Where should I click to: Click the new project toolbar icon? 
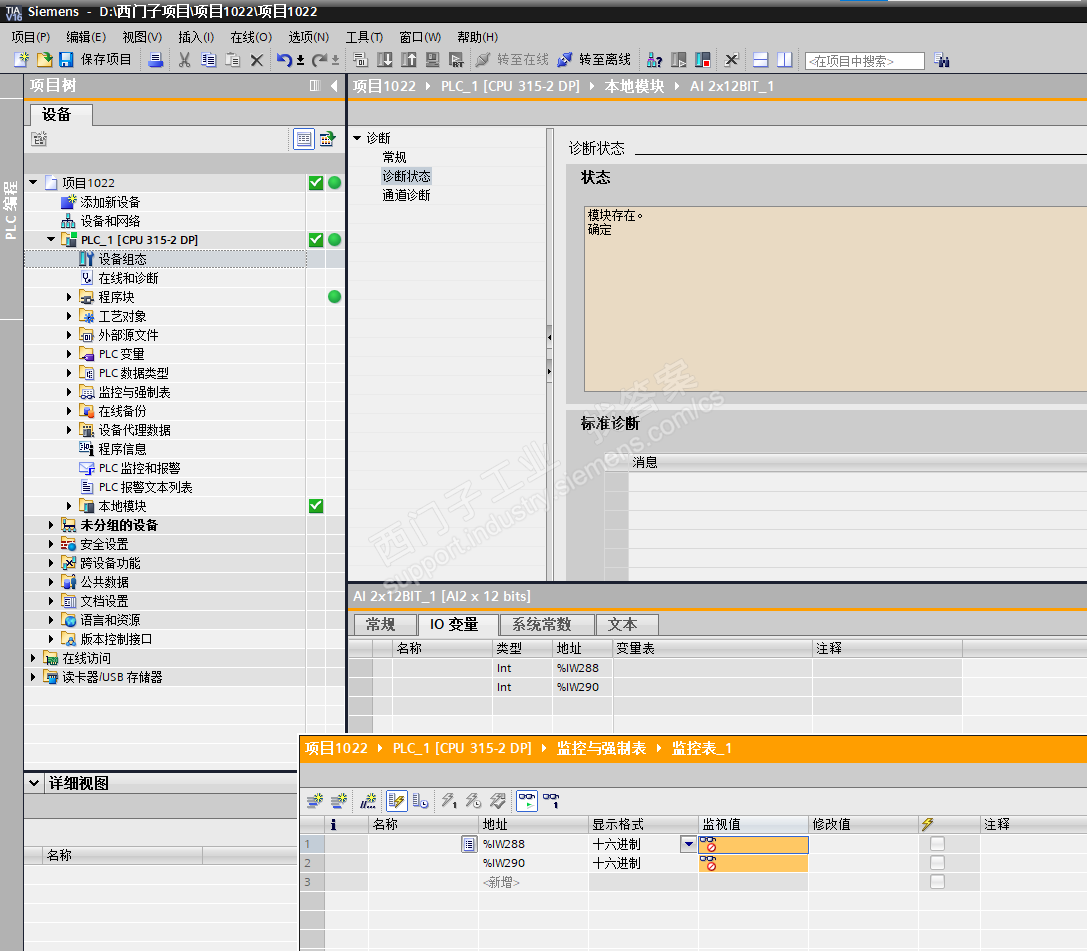click(x=22, y=60)
